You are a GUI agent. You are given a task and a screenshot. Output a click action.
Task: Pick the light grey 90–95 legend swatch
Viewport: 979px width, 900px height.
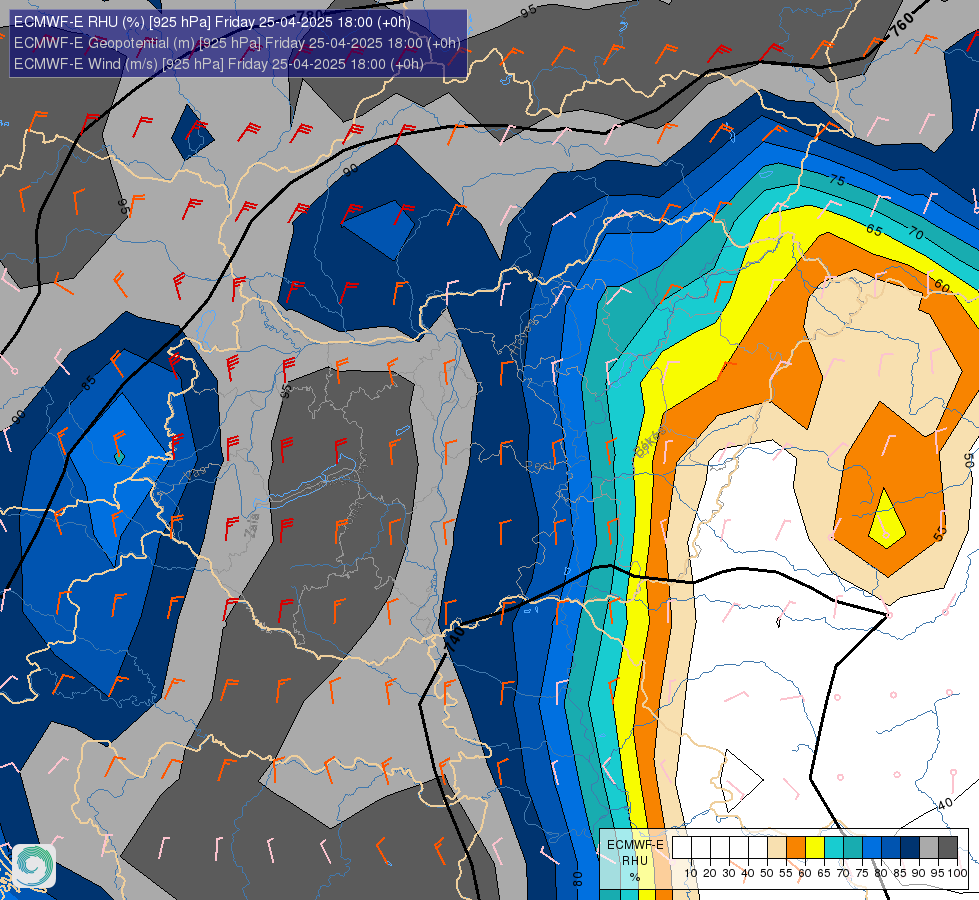(929, 848)
